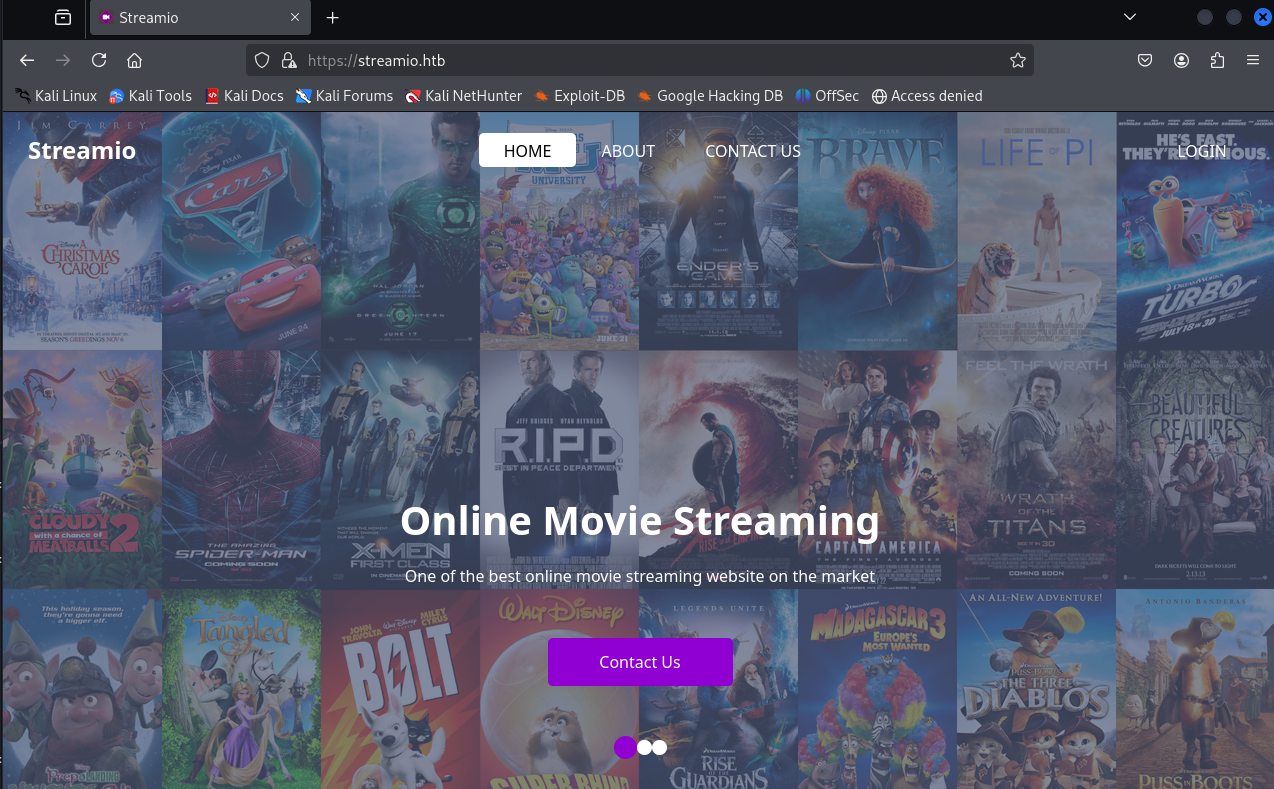Click the Brave movie poster
Image resolution: width=1274 pixels, height=789 pixels.
click(x=877, y=231)
